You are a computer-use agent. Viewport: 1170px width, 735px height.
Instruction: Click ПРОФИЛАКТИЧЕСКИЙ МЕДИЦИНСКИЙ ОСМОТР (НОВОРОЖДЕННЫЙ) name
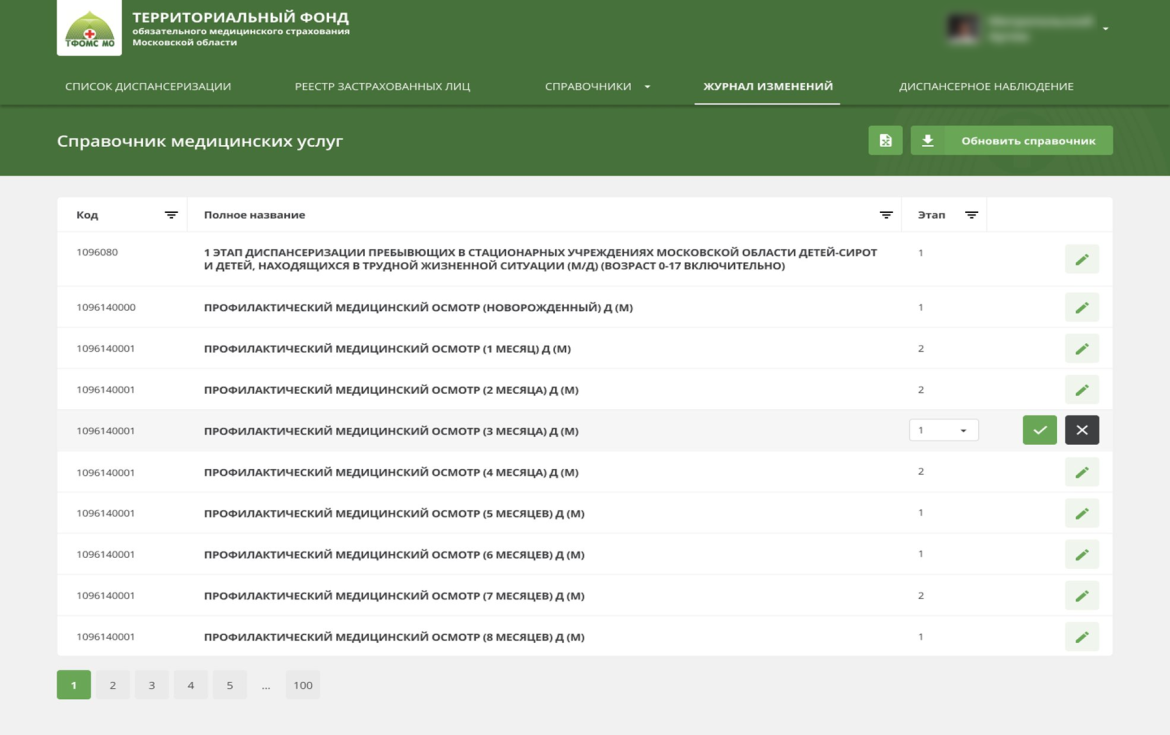(418, 307)
